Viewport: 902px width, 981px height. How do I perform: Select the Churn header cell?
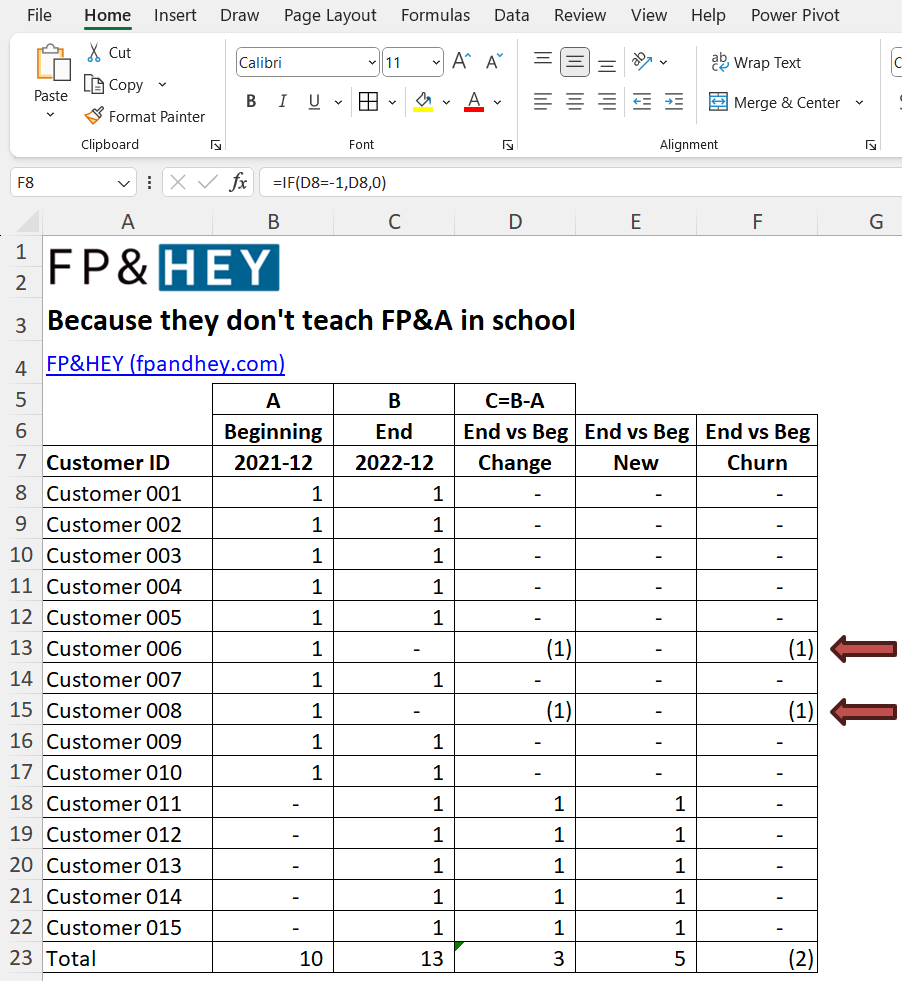click(757, 462)
